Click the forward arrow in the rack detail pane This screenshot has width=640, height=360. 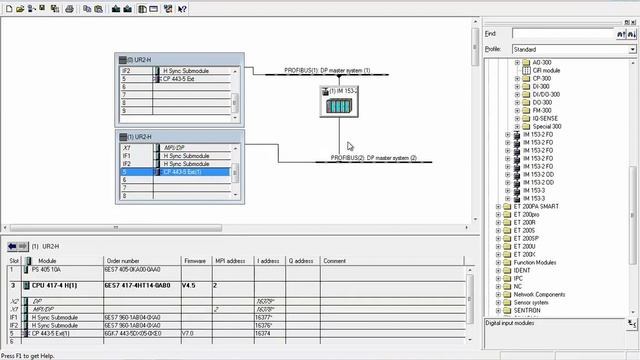point(23,246)
